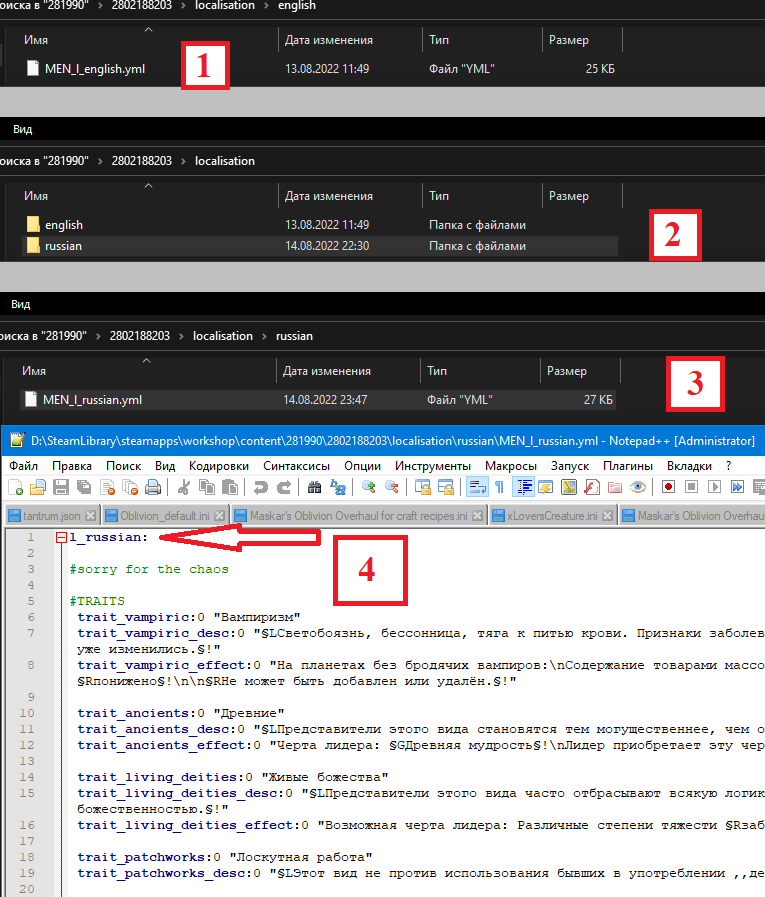Toggle word wrap in the toolbar

(477, 487)
